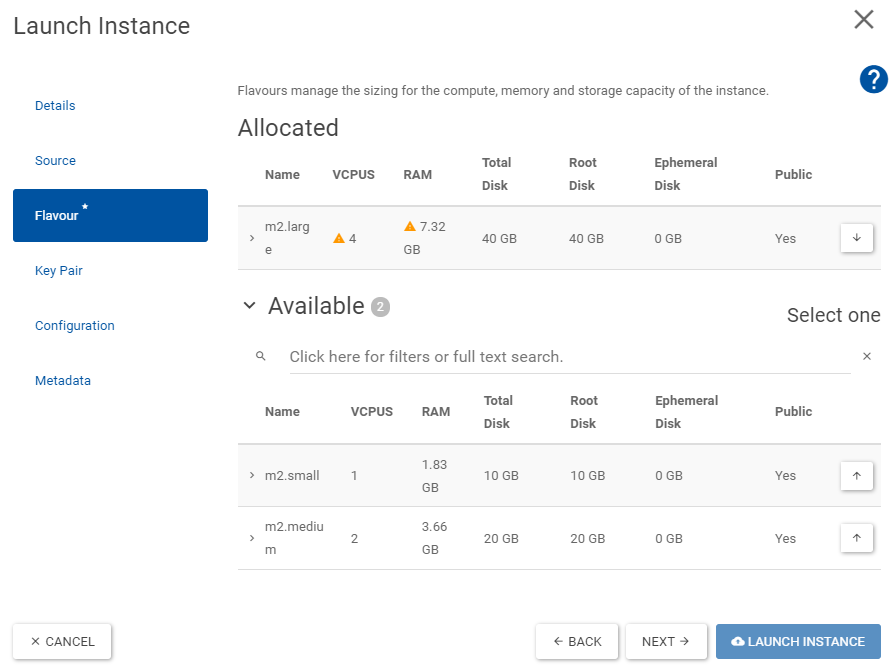Image resolution: width=892 pixels, height=672 pixels.
Task: Go to the Key Pair step
Action: coord(58,271)
